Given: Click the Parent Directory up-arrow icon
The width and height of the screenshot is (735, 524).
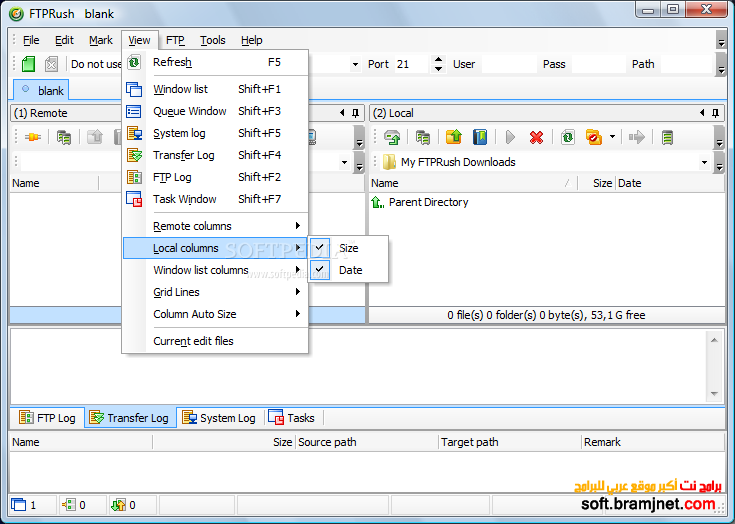Looking at the screenshot, I should [377, 202].
